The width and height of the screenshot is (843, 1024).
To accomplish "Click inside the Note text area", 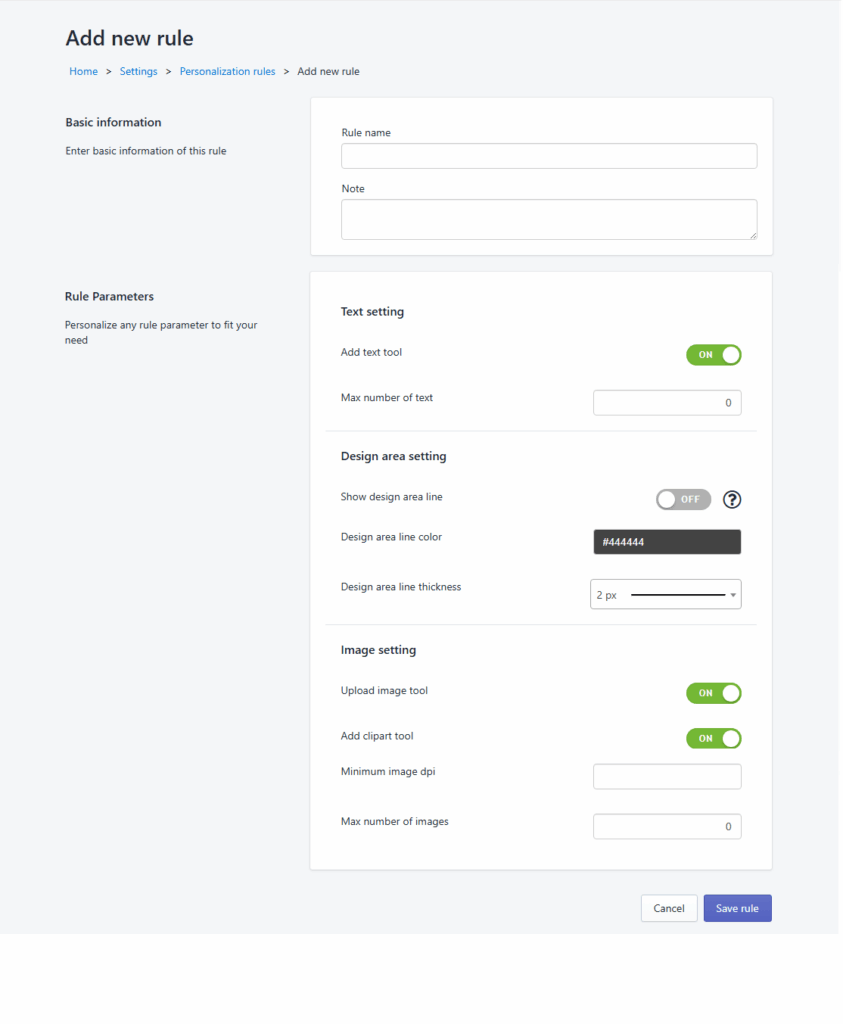I will click(549, 219).
